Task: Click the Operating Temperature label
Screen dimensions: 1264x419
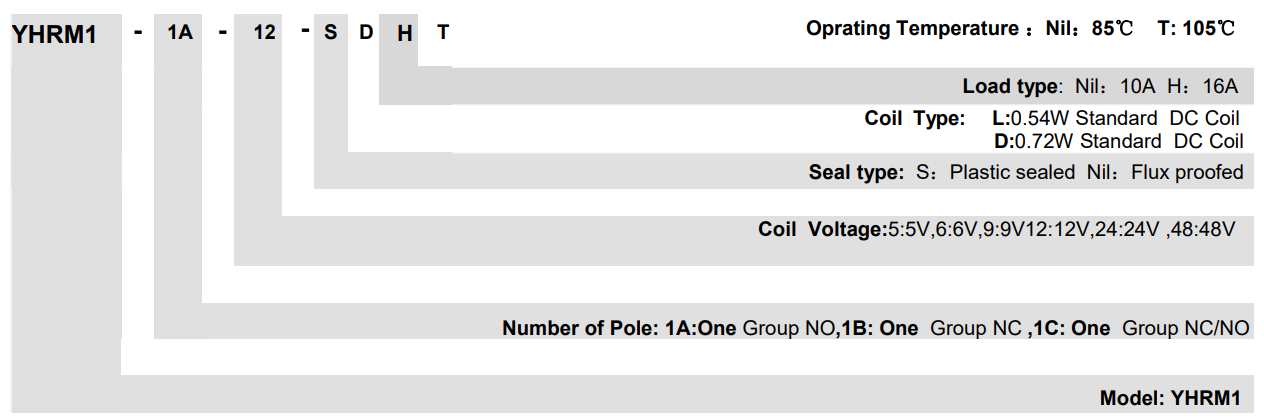Action: pos(912,28)
